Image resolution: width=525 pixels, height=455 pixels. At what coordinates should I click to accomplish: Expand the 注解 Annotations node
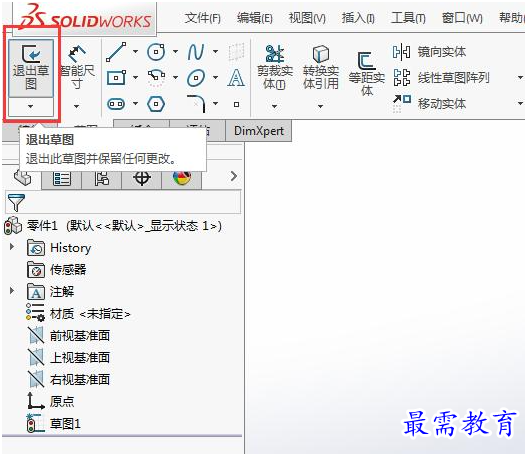(x=12, y=290)
